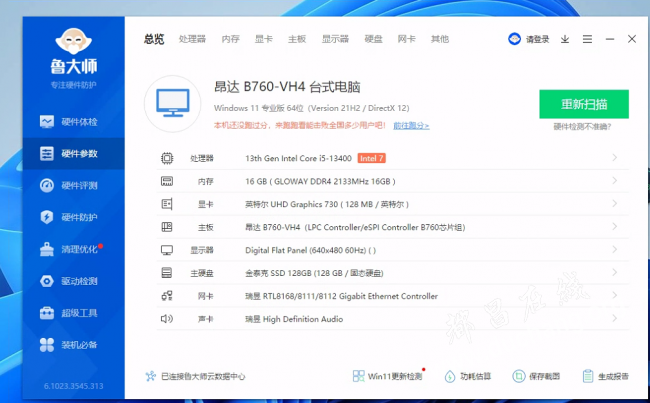
Task: Click the 网卡 network icon
Action: [167, 296]
